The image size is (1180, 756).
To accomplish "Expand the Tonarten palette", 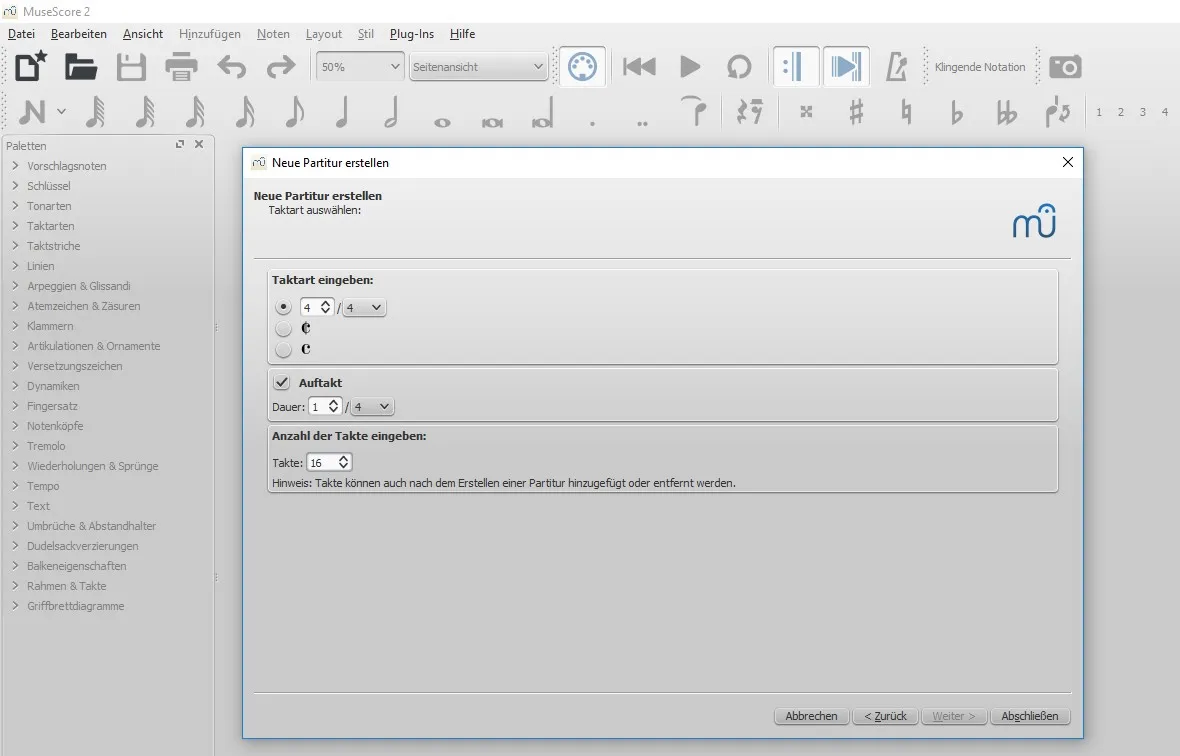I will coord(15,205).
